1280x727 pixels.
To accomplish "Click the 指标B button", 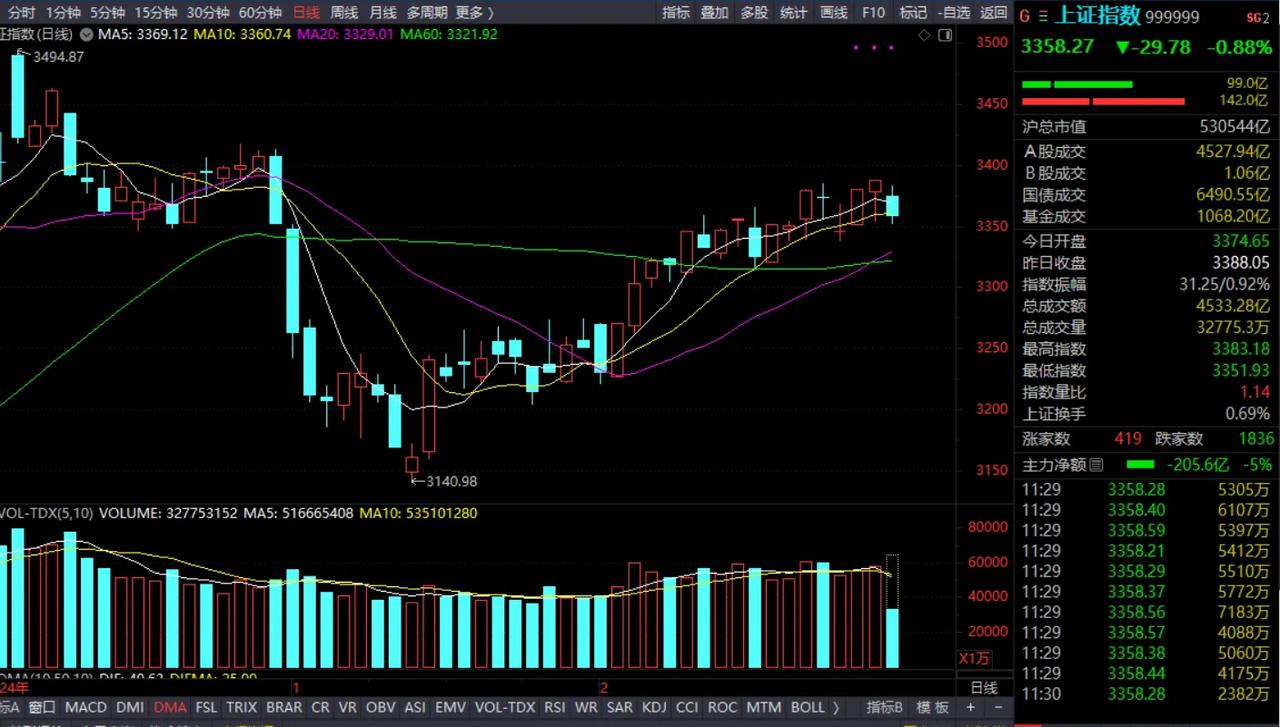I will [884, 707].
